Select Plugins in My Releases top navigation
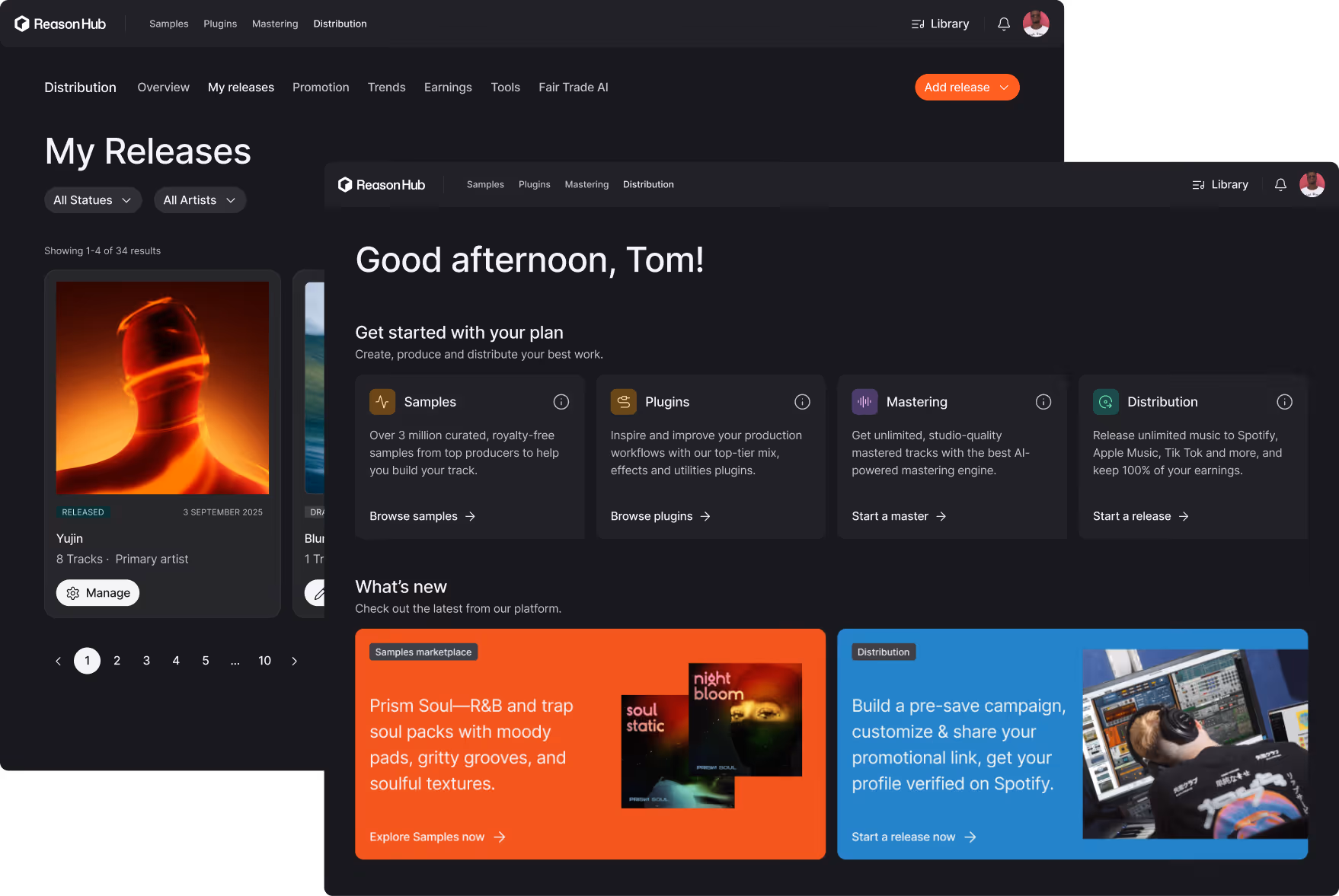 [220, 24]
